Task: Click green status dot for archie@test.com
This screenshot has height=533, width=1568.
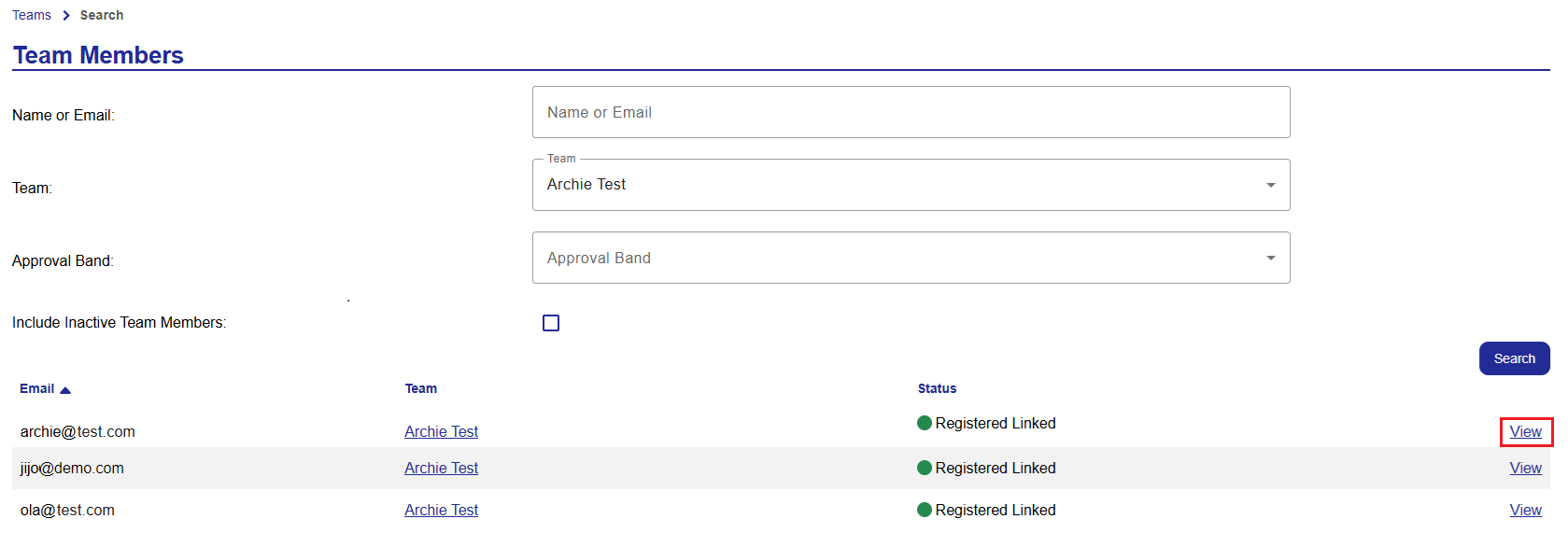Action: 925,423
